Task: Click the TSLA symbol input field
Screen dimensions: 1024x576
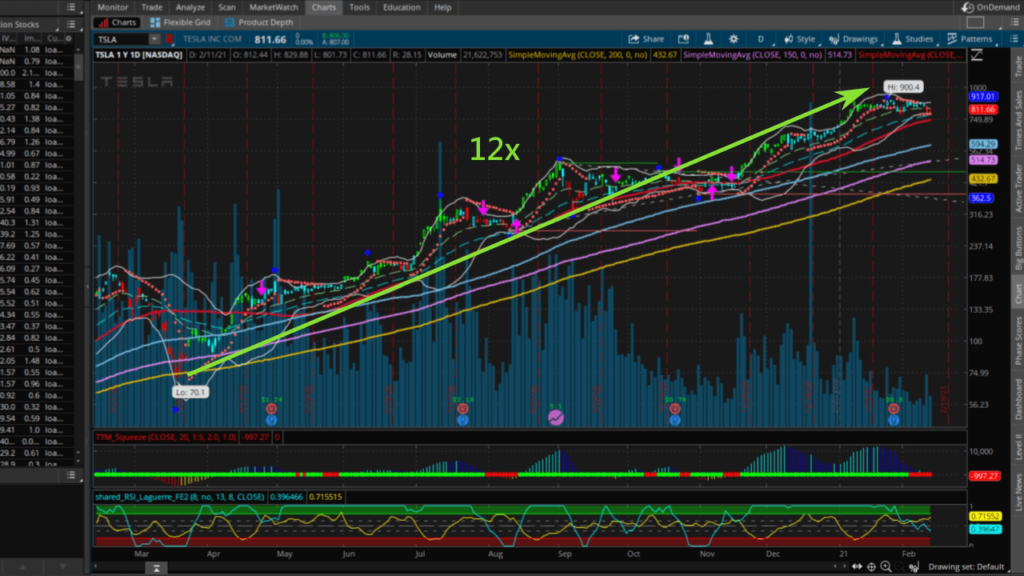Action: [121, 39]
